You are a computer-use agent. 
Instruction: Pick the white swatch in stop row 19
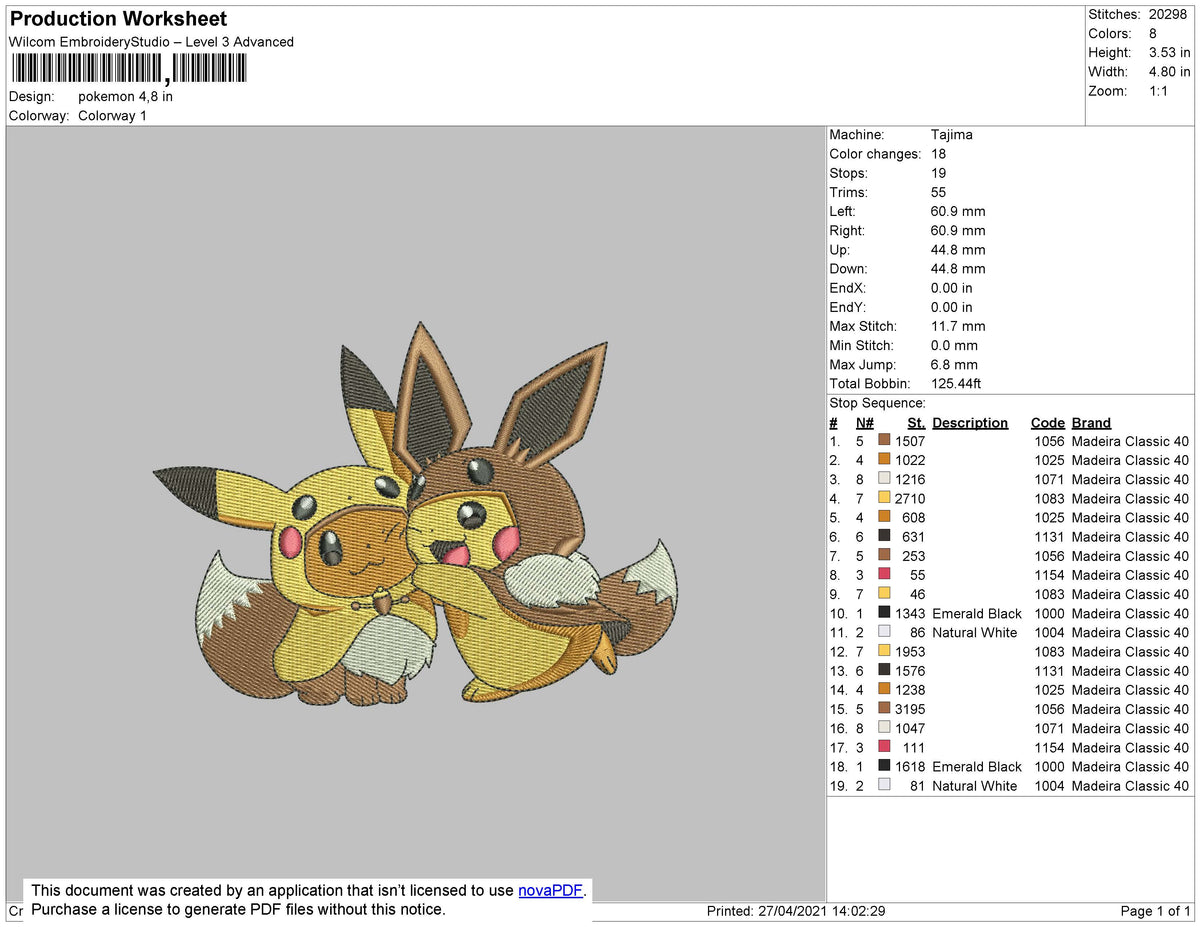884,786
